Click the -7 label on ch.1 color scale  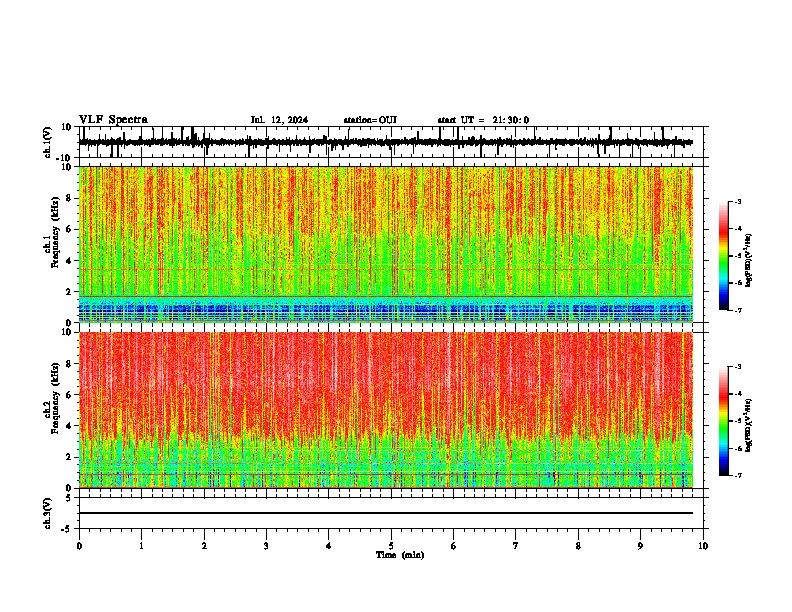737,310
